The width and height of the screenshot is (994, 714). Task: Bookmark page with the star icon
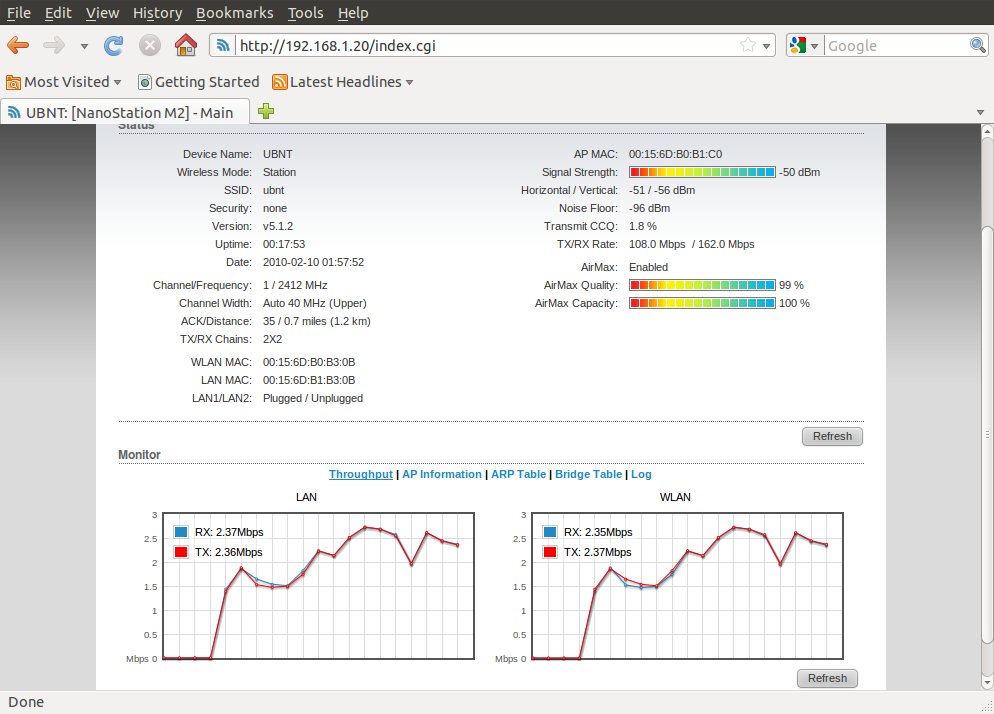(x=748, y=45)
